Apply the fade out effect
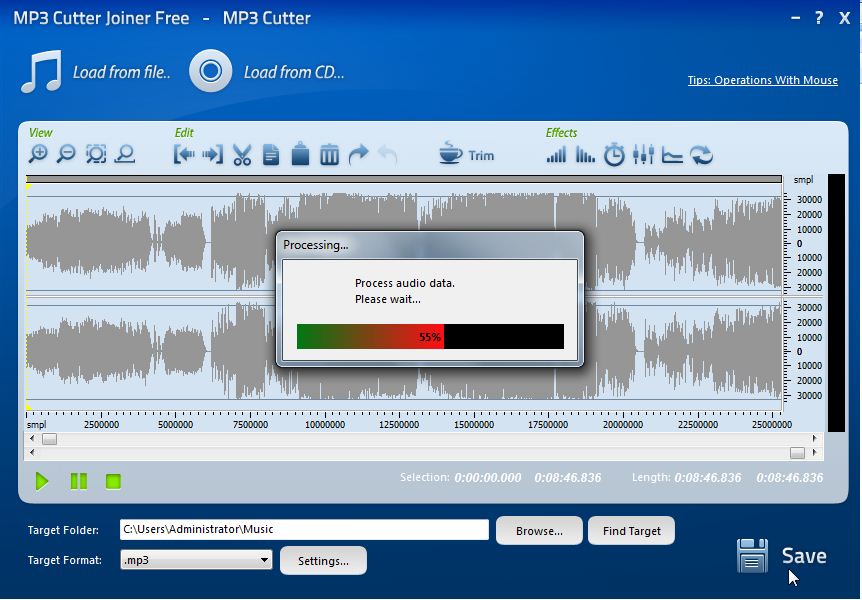This screenshot has height=600, width=862. tap(585, 155)
